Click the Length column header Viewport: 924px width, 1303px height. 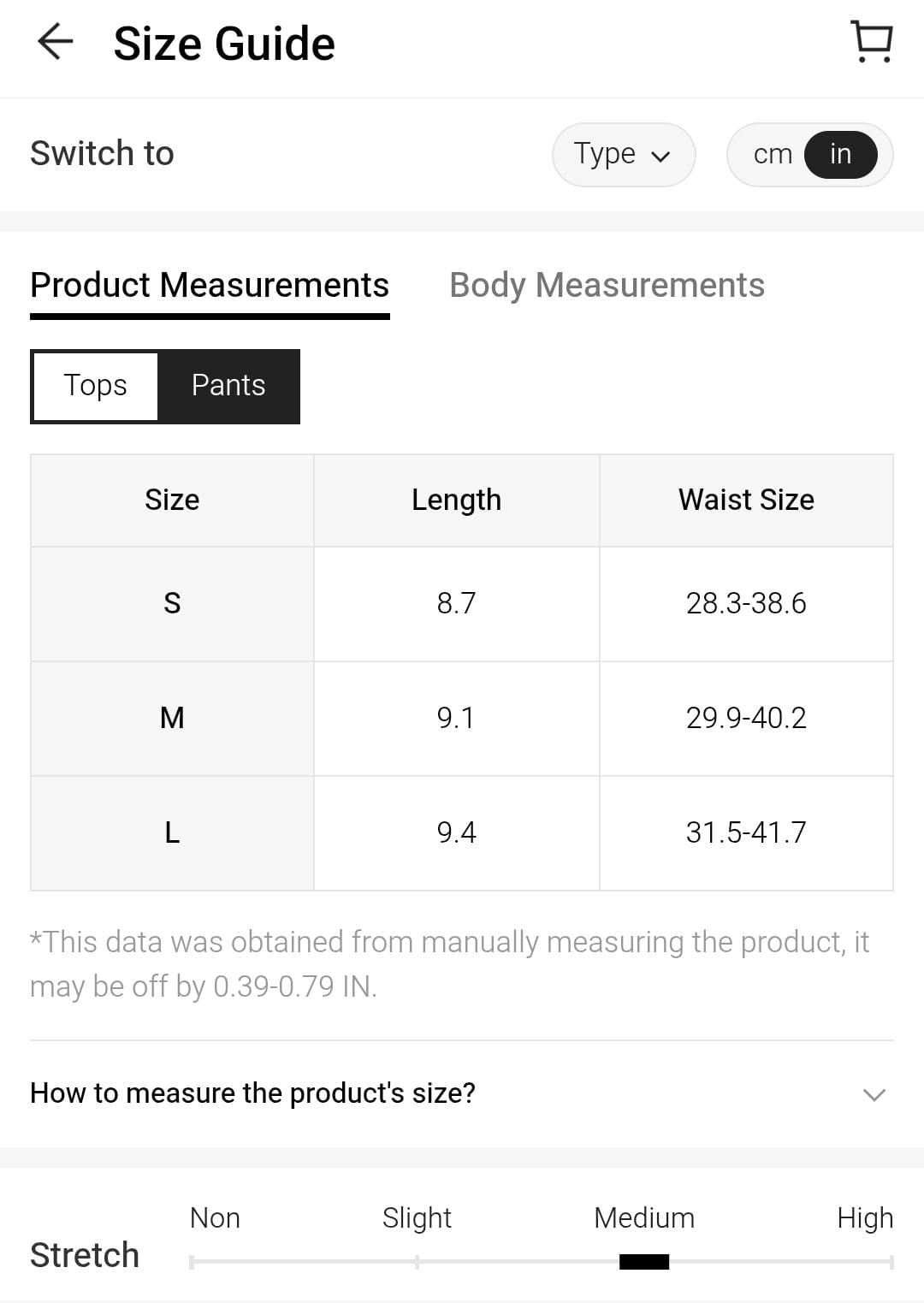tap(456, 500)
